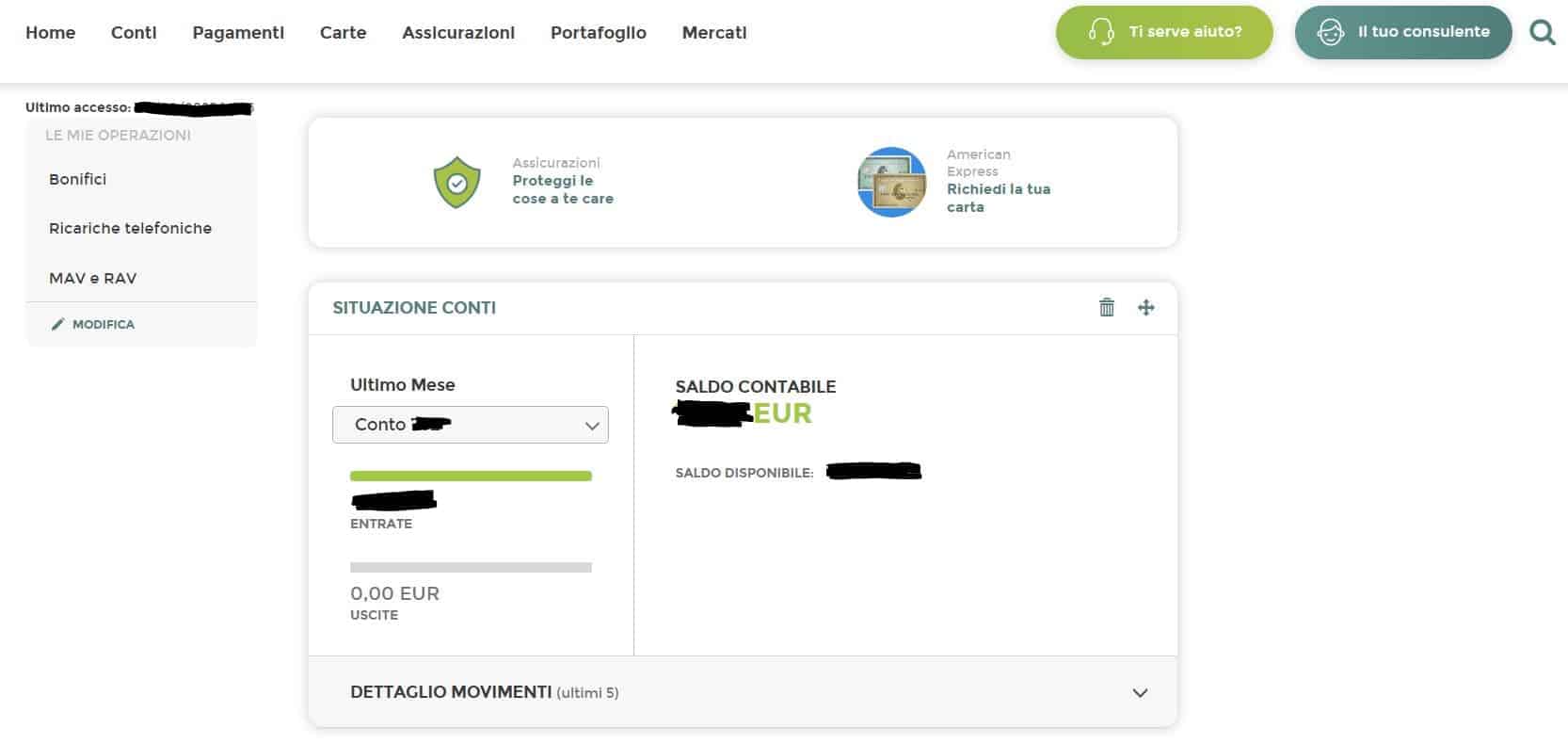Expand Dettaglio Movimenti section chevron
The image size is (1568, 744).
point(1140,693)
